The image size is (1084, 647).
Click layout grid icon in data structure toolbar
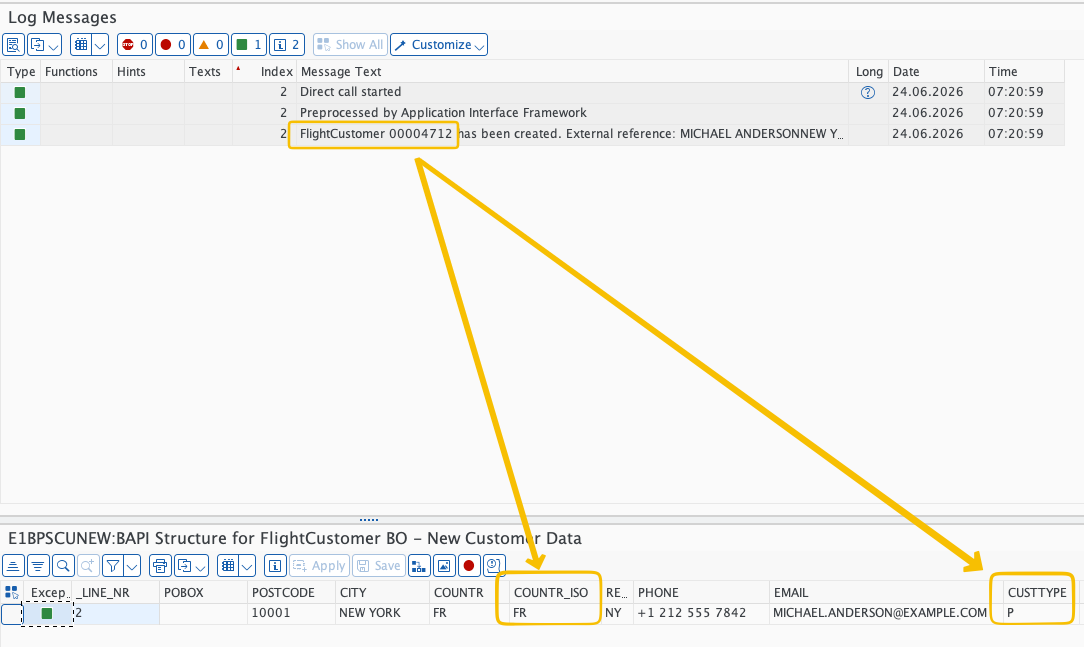pyautogui.click(x=228, y=565)
